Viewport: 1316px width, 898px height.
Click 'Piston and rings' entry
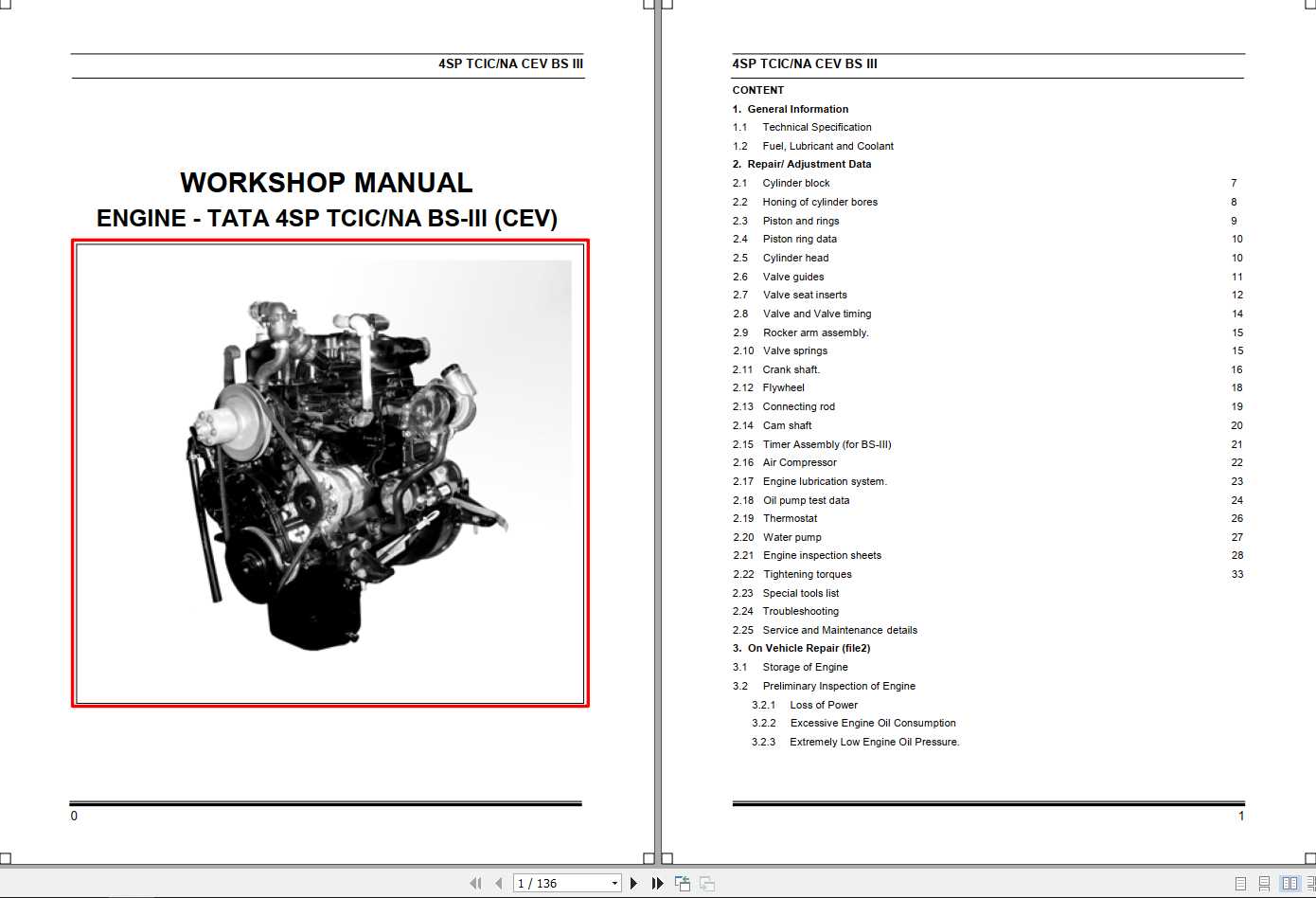point(801,221)
